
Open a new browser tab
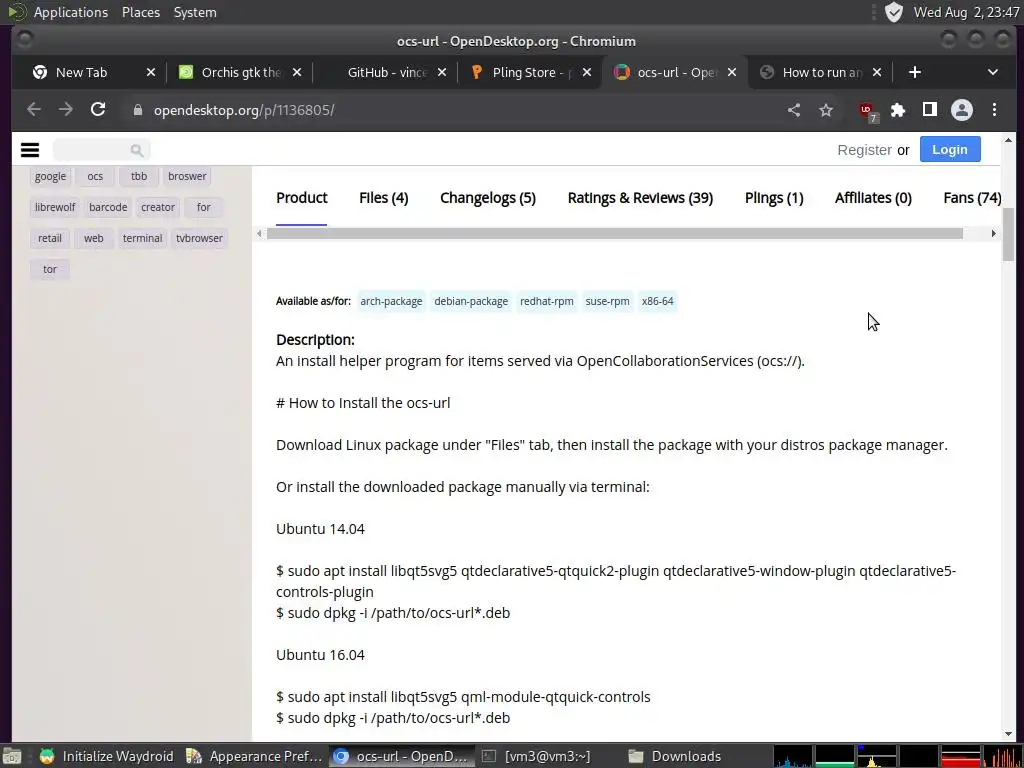[x=914, y=72]
